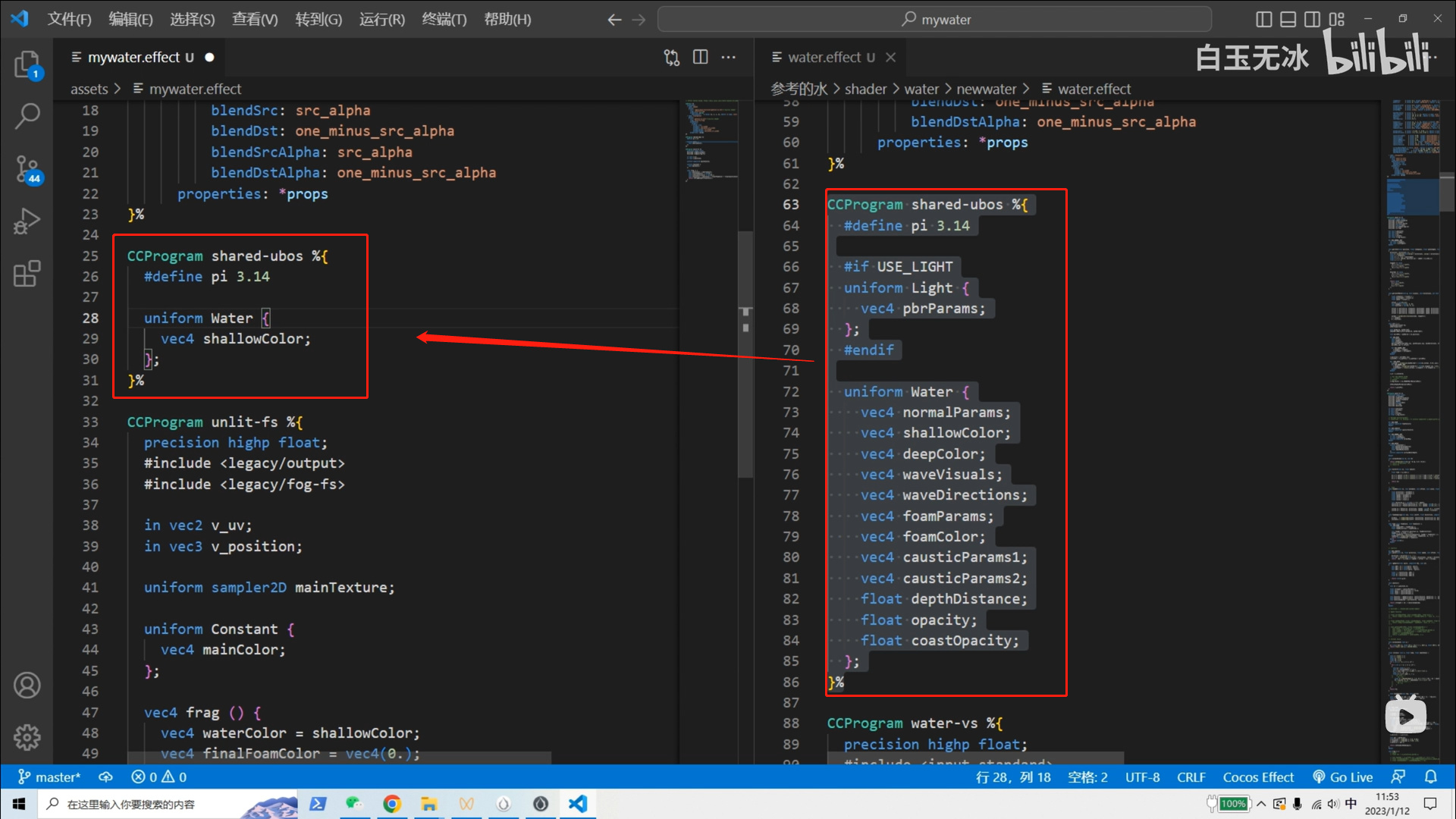This screenshot has width=1456, height=819.
Task: Open Source Control view with 44 badge
Action: pyautogui.click(x=27, y=168)
